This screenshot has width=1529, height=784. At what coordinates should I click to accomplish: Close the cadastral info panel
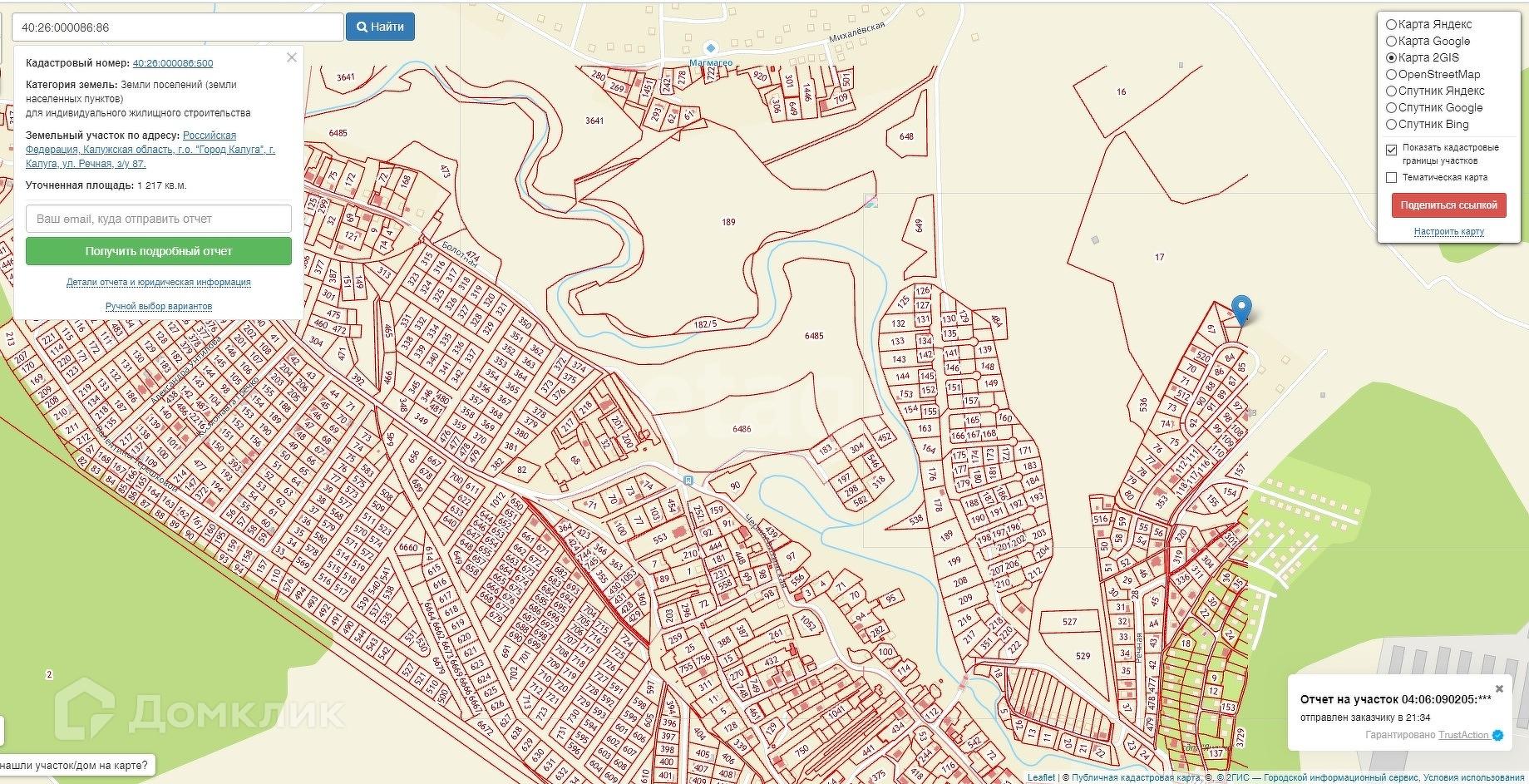(x=291, y=58)
